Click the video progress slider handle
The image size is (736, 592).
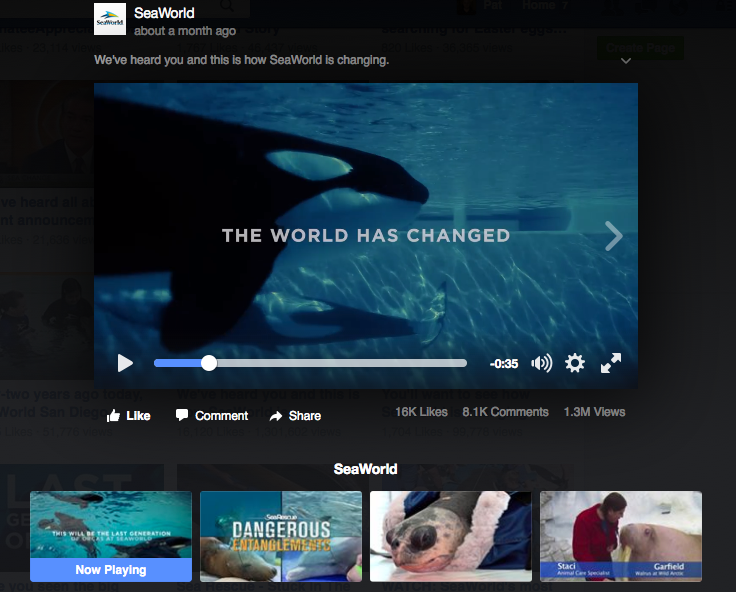209,363
